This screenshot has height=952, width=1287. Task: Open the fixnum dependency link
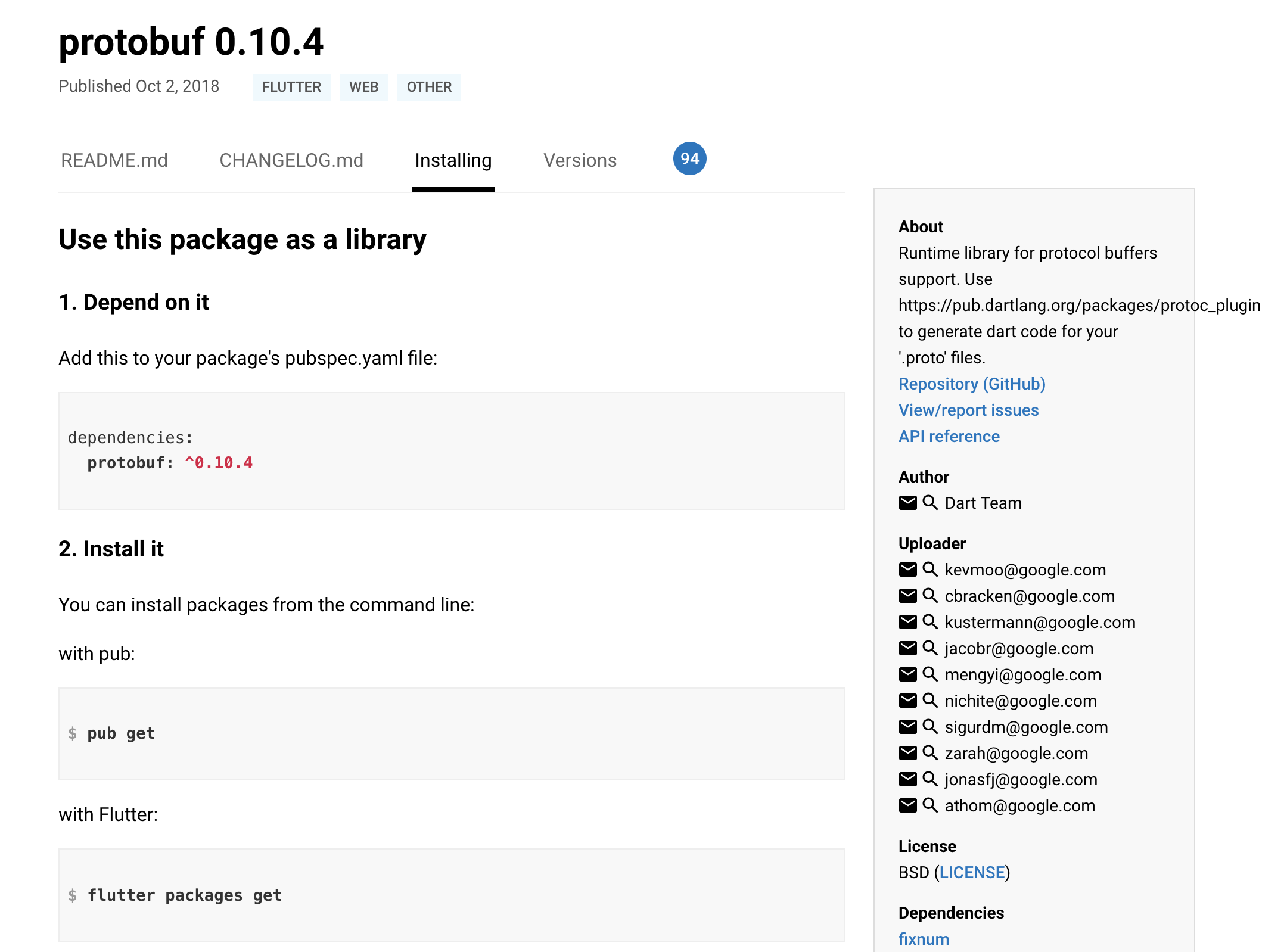click(924, 939)
